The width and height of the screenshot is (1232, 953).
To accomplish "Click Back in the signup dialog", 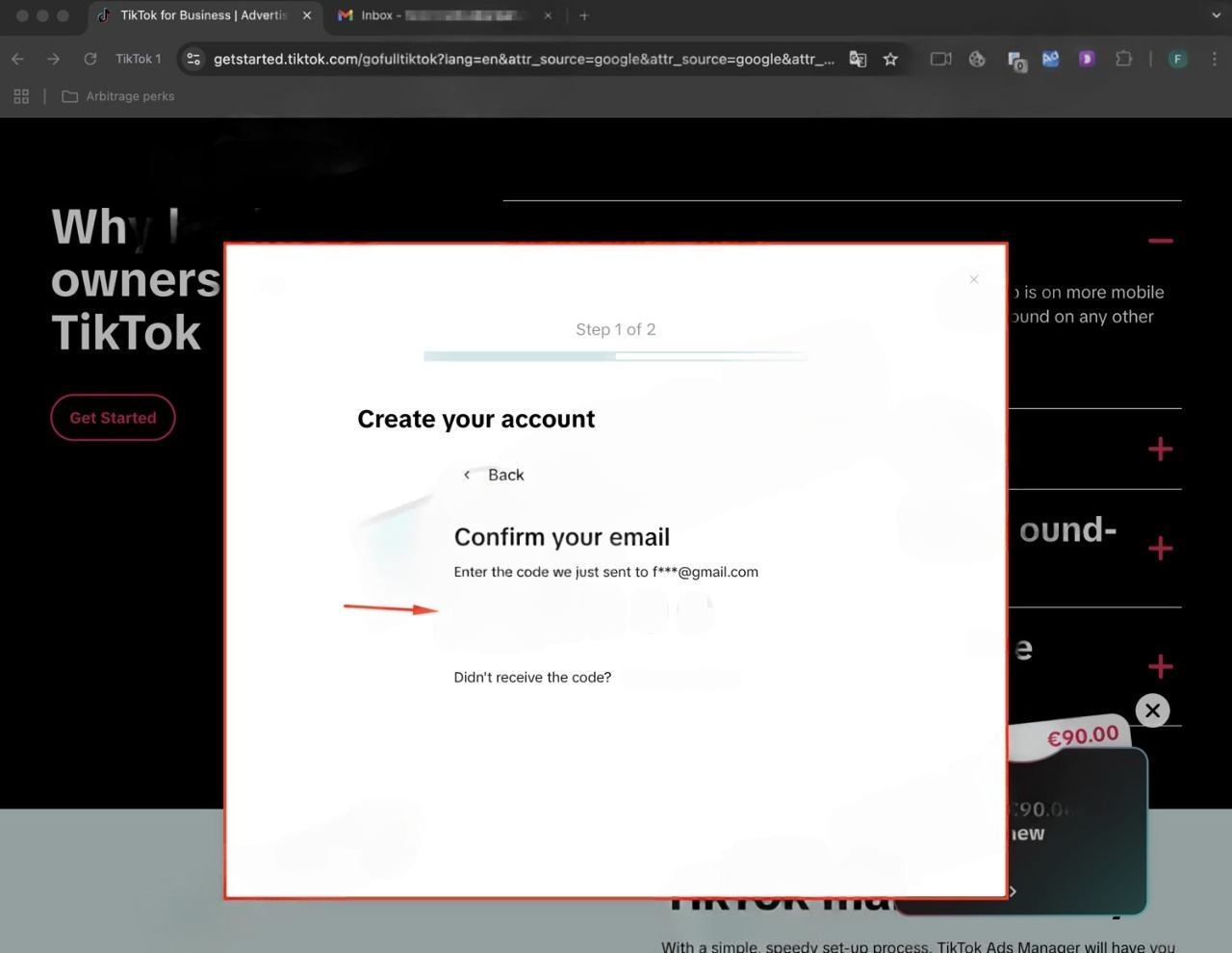I will coord(494,475).
